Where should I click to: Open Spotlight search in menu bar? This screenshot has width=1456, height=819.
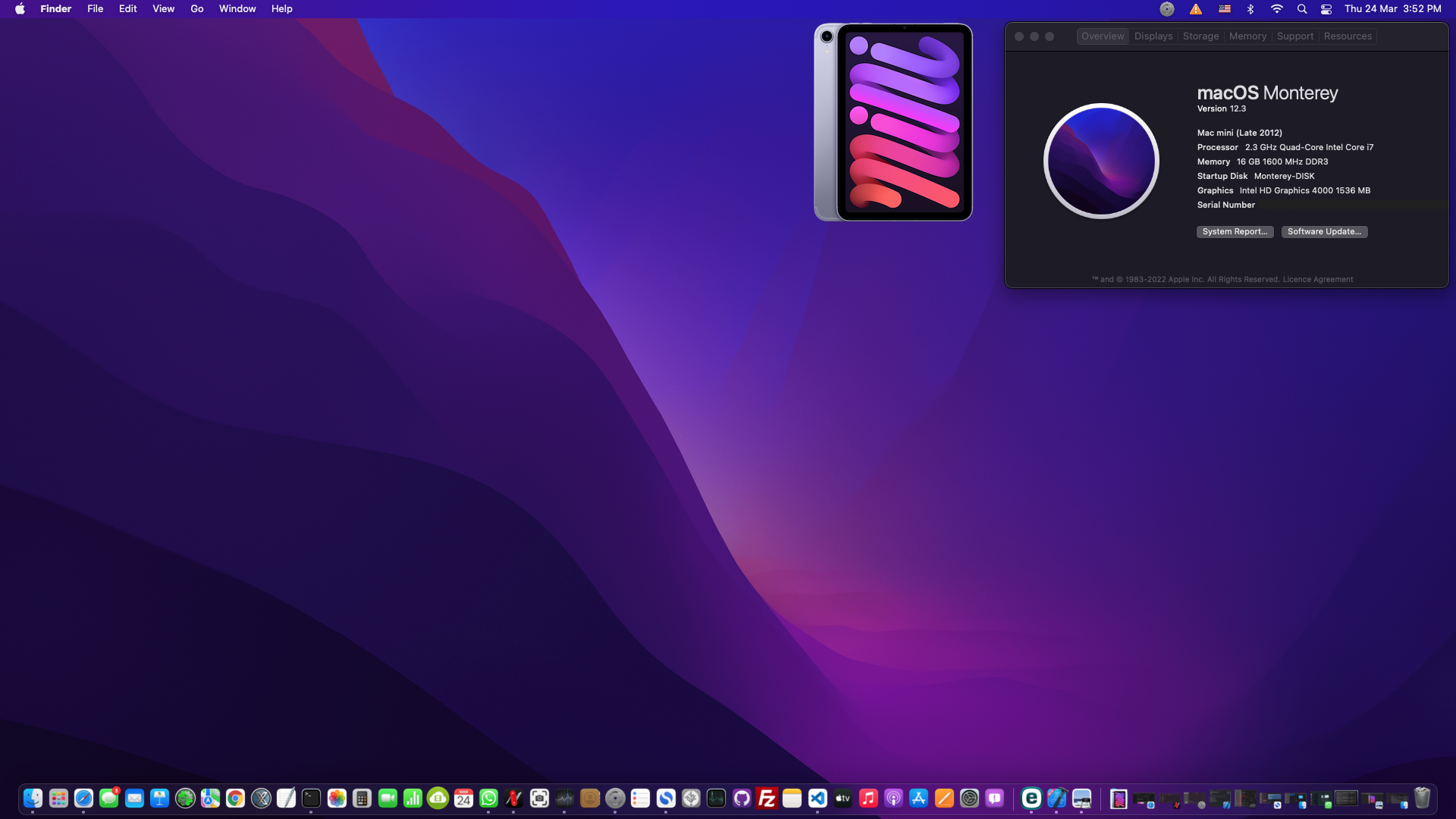(1302, 9)
